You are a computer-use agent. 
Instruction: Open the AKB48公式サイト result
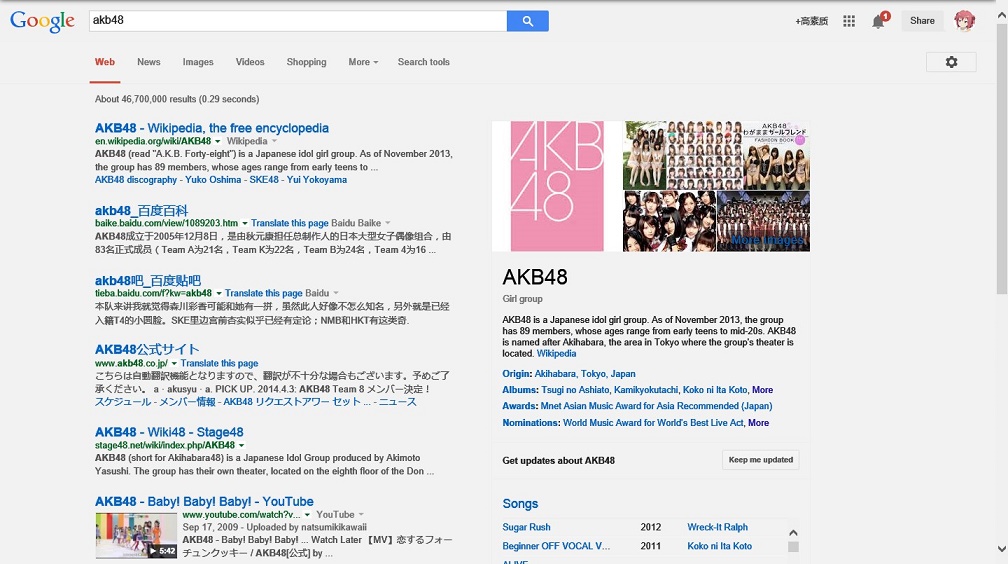147,349
